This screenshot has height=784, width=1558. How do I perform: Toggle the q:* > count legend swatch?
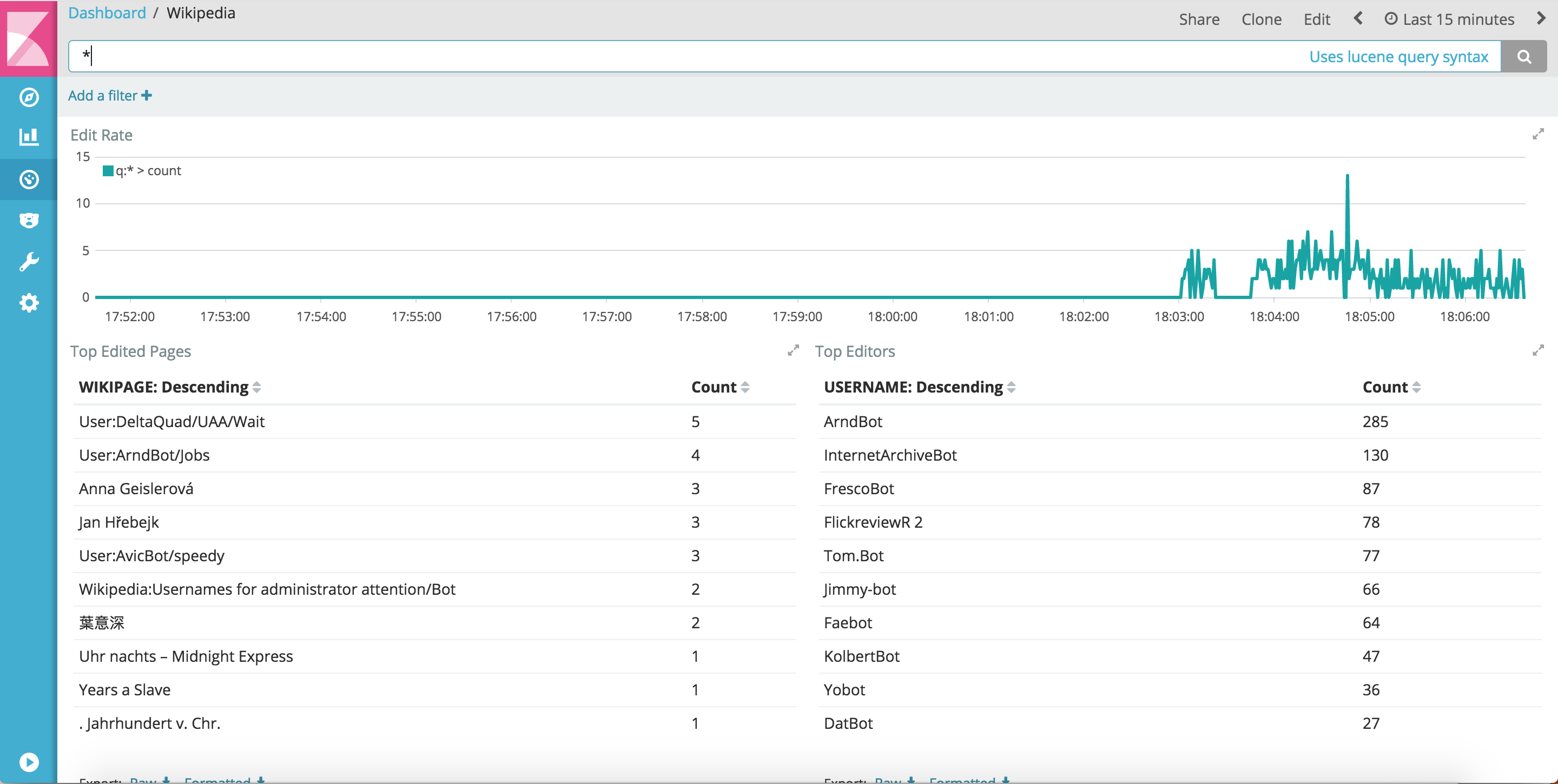click(108, 171)
